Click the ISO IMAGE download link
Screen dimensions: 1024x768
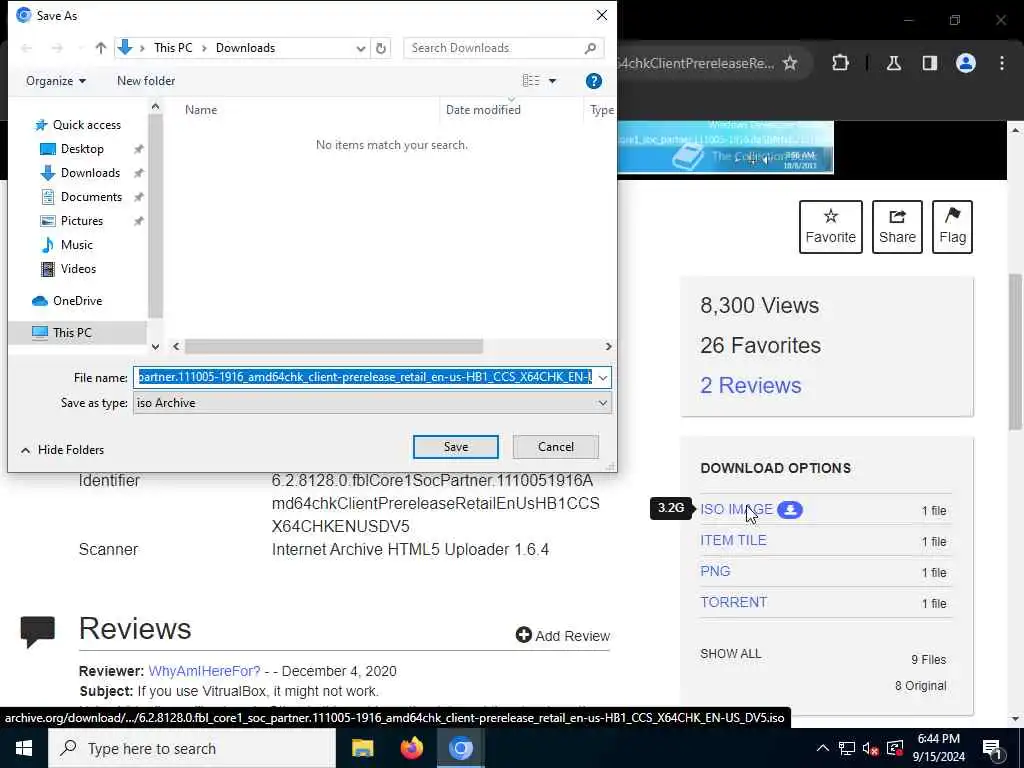point(736,509)
